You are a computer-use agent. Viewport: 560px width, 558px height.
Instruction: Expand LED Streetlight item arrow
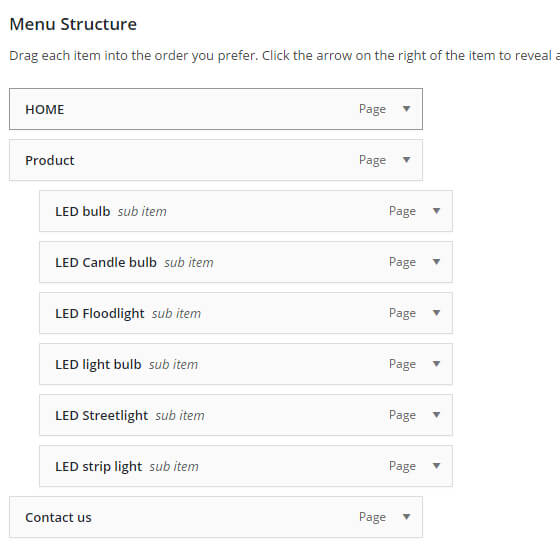pyautogui.click(x=436, y=415)
